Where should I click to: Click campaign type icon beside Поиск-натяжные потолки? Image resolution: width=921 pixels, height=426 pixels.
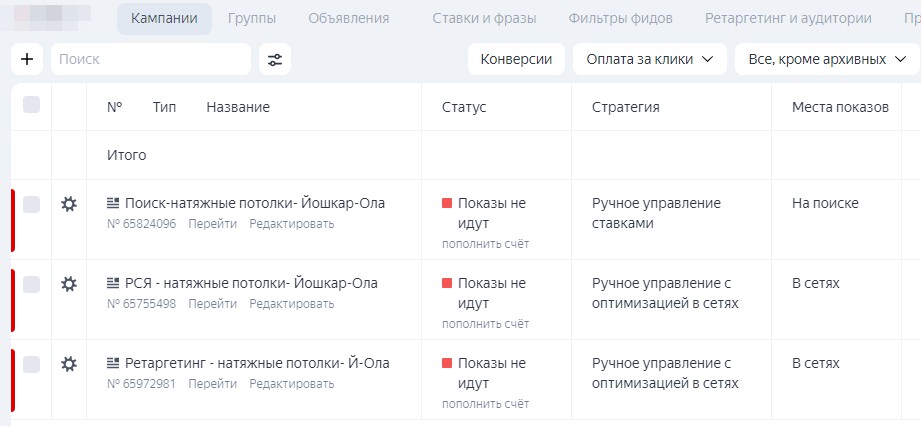(x=113, y=204)
